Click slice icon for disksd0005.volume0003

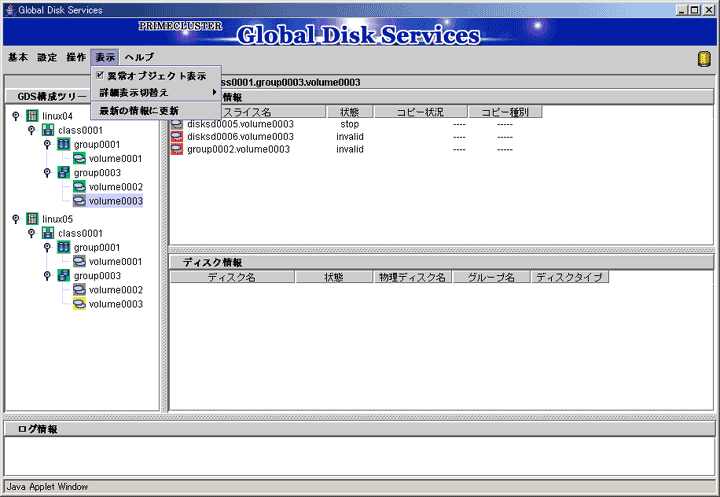point(177,124)
